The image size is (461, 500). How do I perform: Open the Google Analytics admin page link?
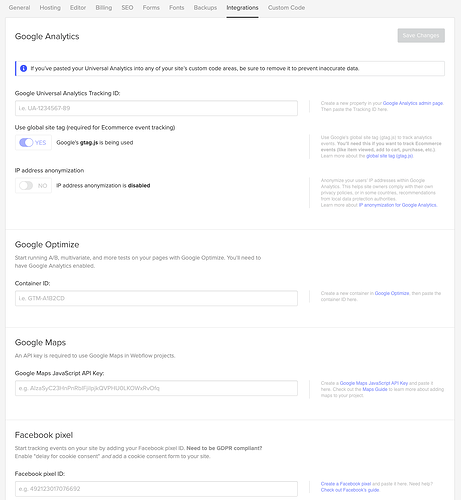pos(413,103)
